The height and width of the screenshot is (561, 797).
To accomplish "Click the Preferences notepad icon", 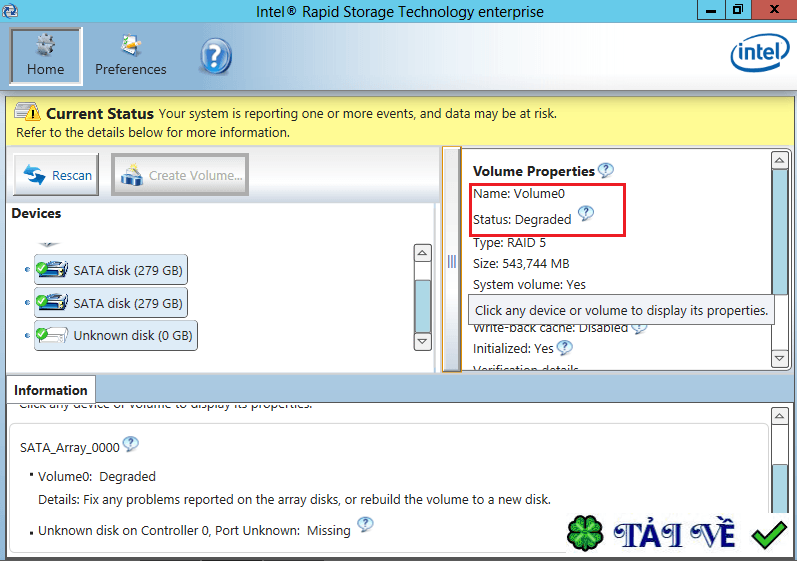I will 131,45.
